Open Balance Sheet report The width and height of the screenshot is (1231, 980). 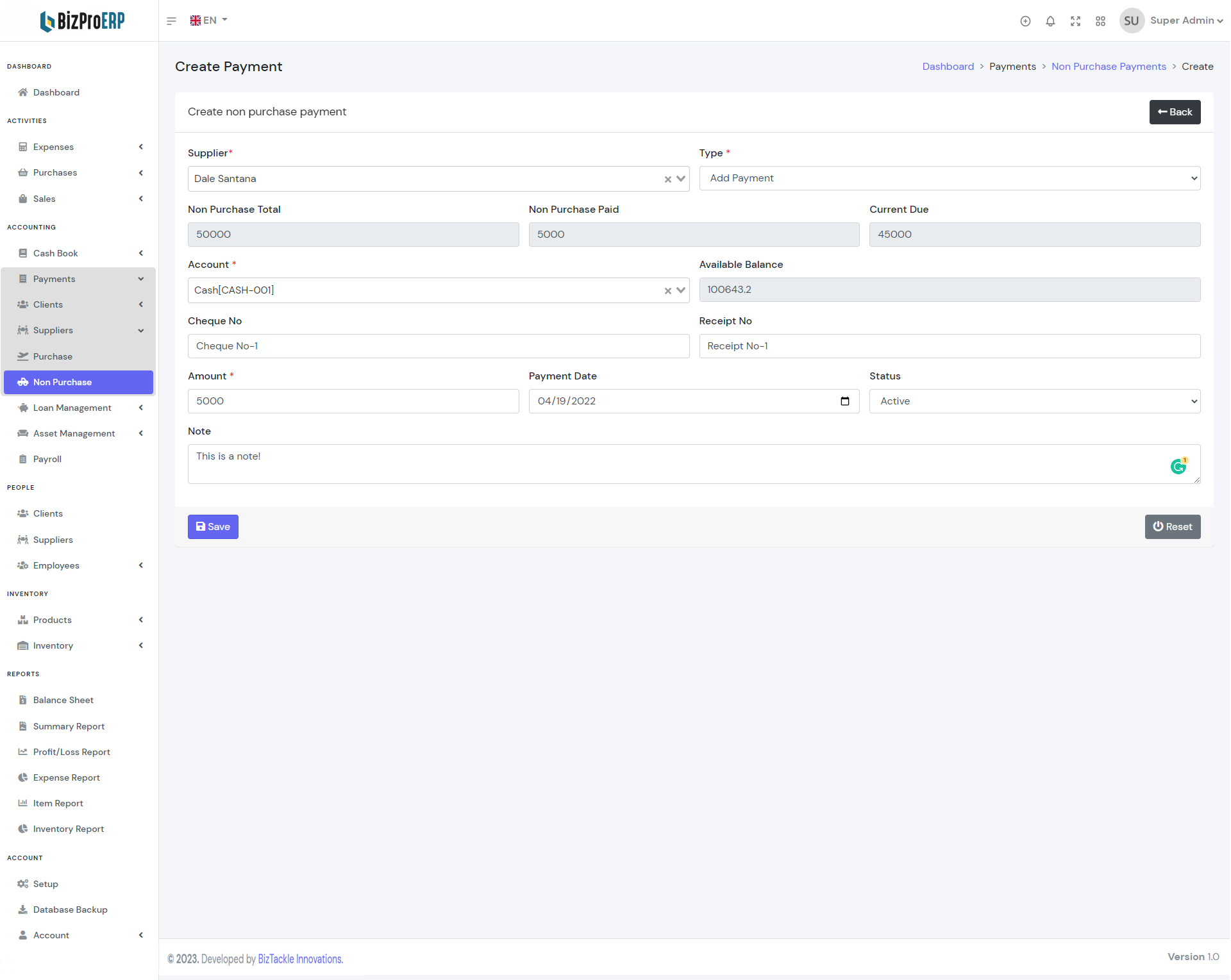tap(63, 700)
